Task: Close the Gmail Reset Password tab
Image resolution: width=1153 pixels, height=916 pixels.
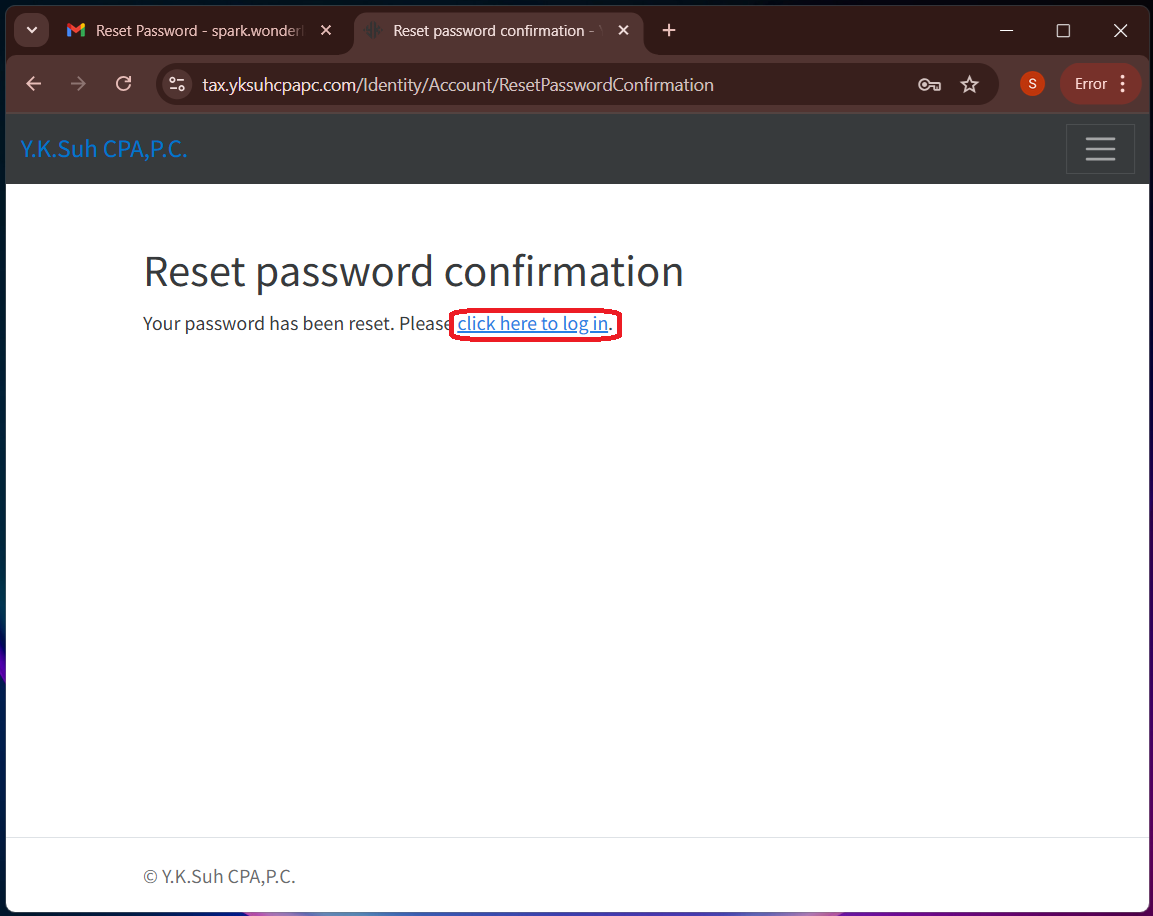Action: point(326,30)
